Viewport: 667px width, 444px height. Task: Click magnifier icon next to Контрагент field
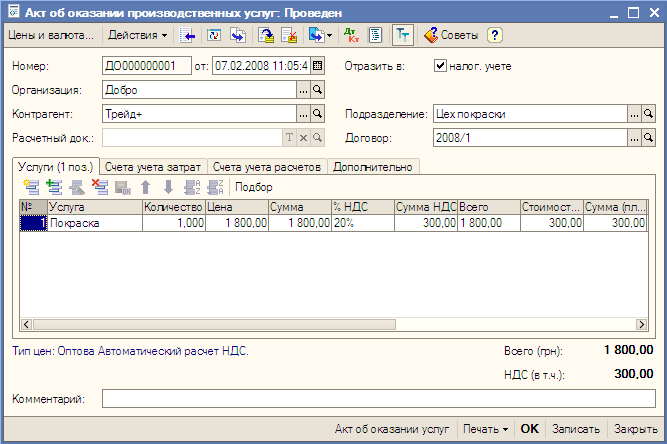pyautogui.click(x=318, y=114)
